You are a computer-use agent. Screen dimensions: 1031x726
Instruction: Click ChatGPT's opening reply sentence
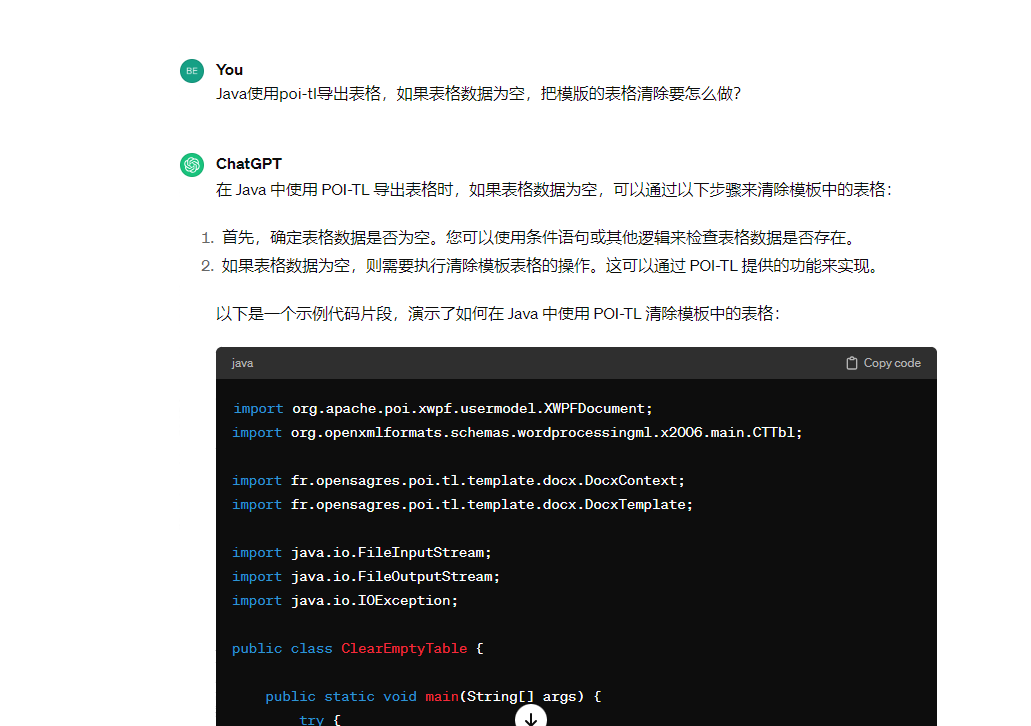point(553,189)
